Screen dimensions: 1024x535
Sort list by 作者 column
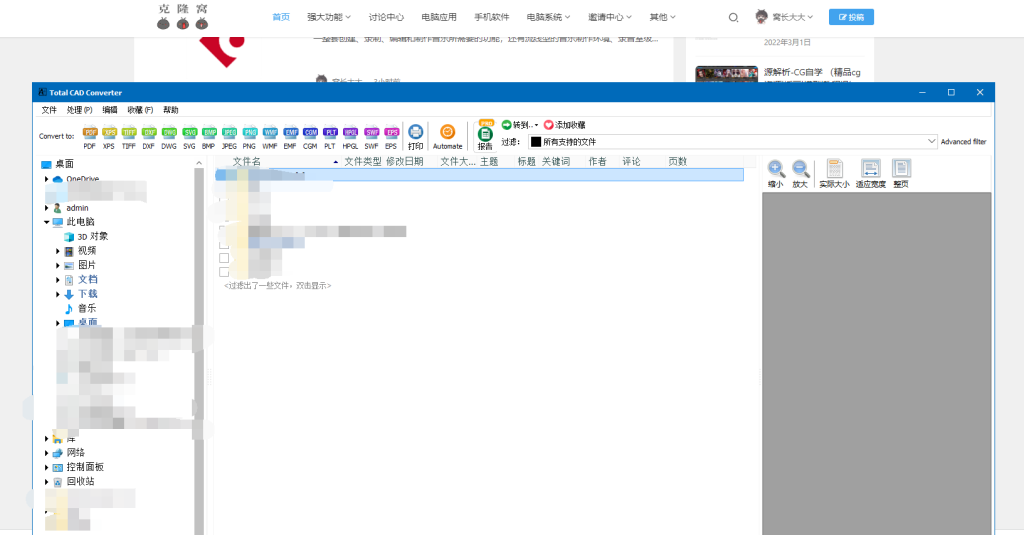[598, 161]
